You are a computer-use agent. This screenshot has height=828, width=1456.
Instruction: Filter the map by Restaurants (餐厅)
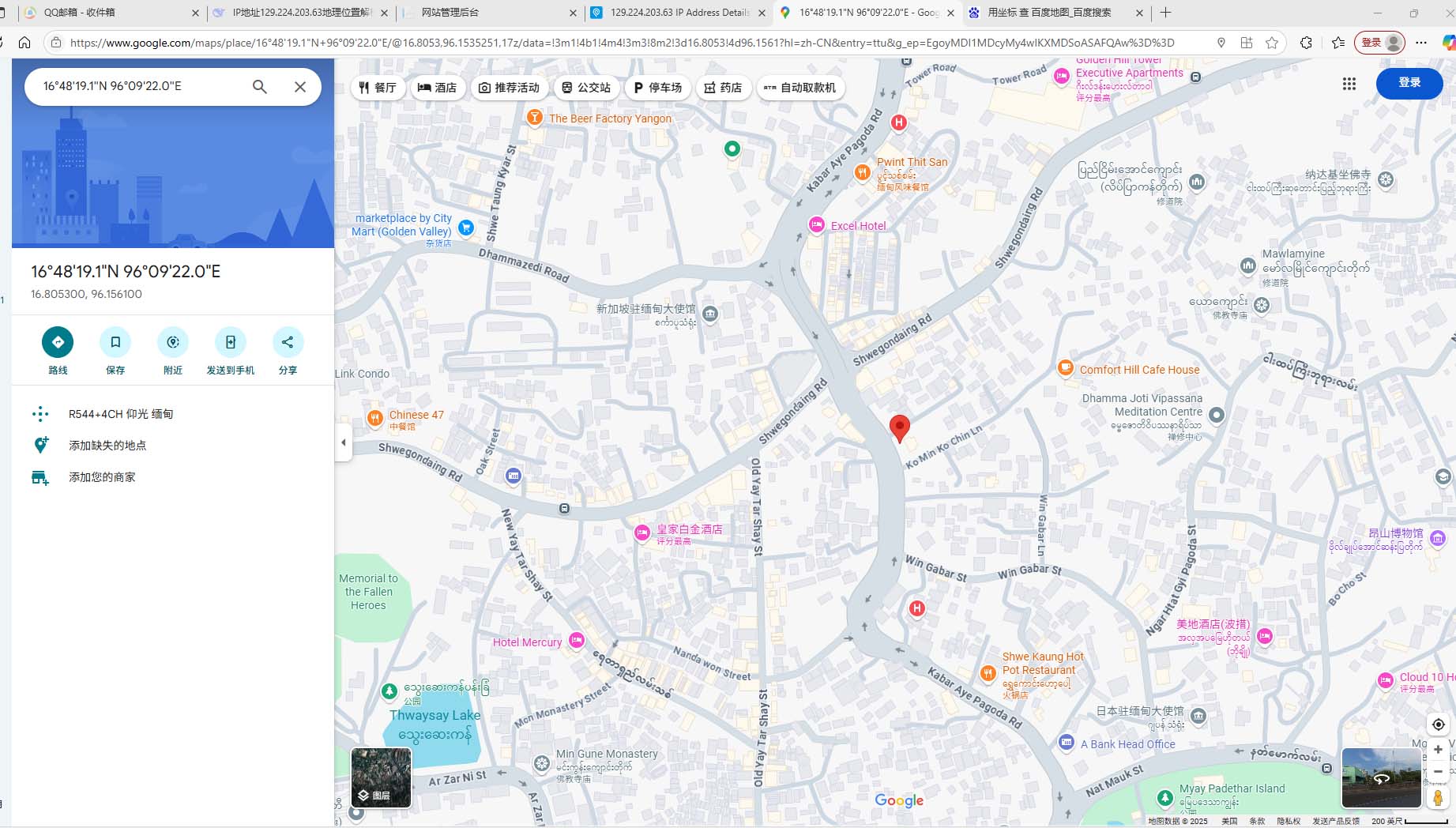[378, 88]
